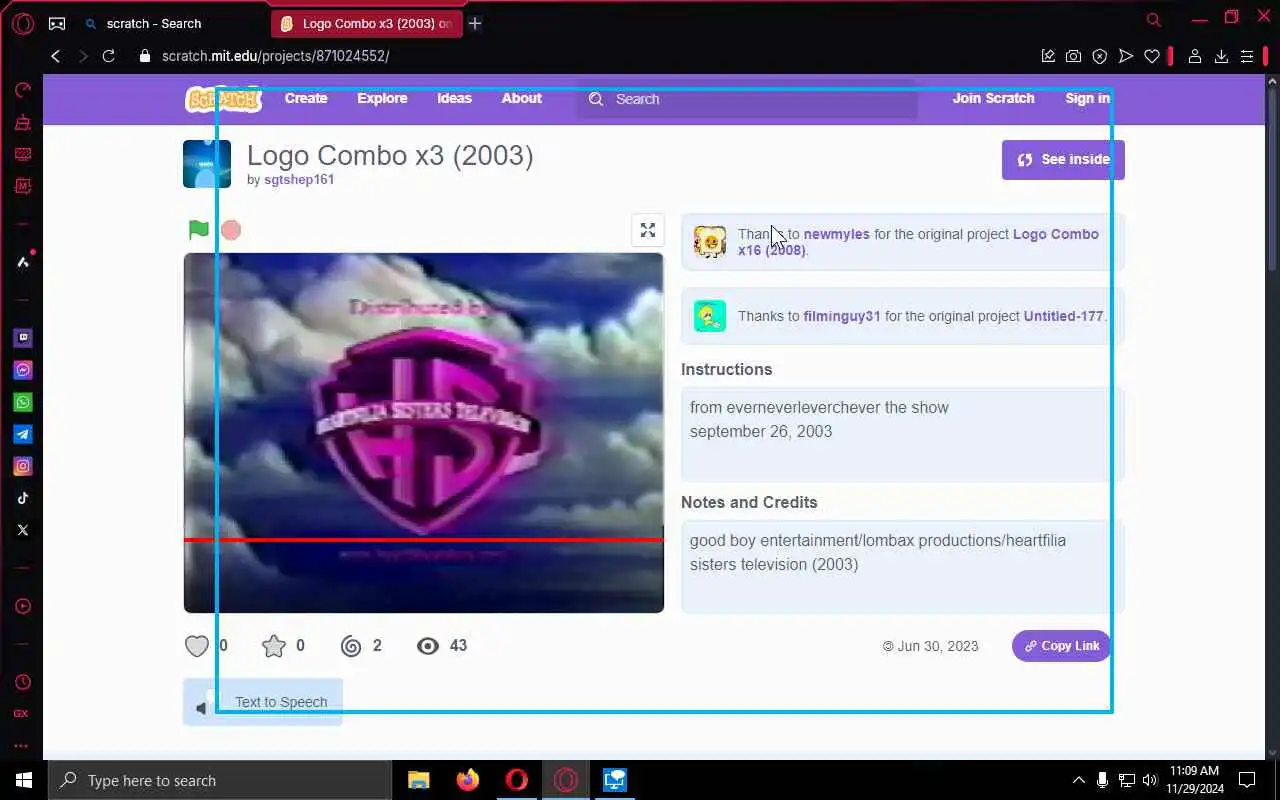Focus the Scratch search field
The height and width of the screenshot is (800, 1280).
[x=747, y=99]
